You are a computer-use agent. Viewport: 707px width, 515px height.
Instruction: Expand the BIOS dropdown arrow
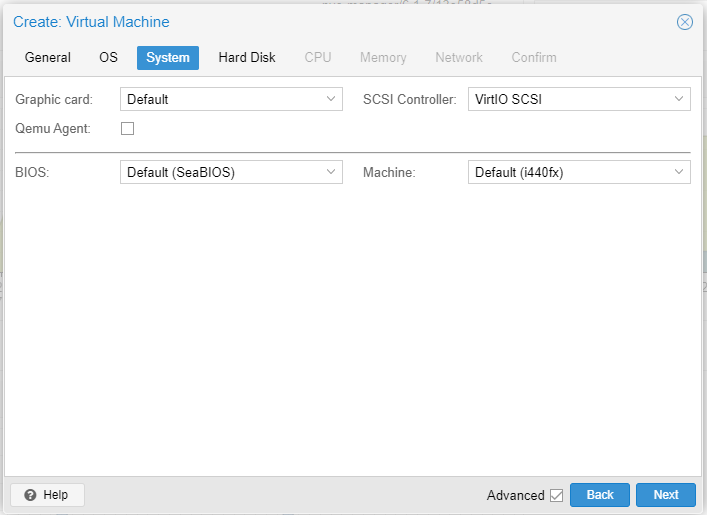pos(331,172)
